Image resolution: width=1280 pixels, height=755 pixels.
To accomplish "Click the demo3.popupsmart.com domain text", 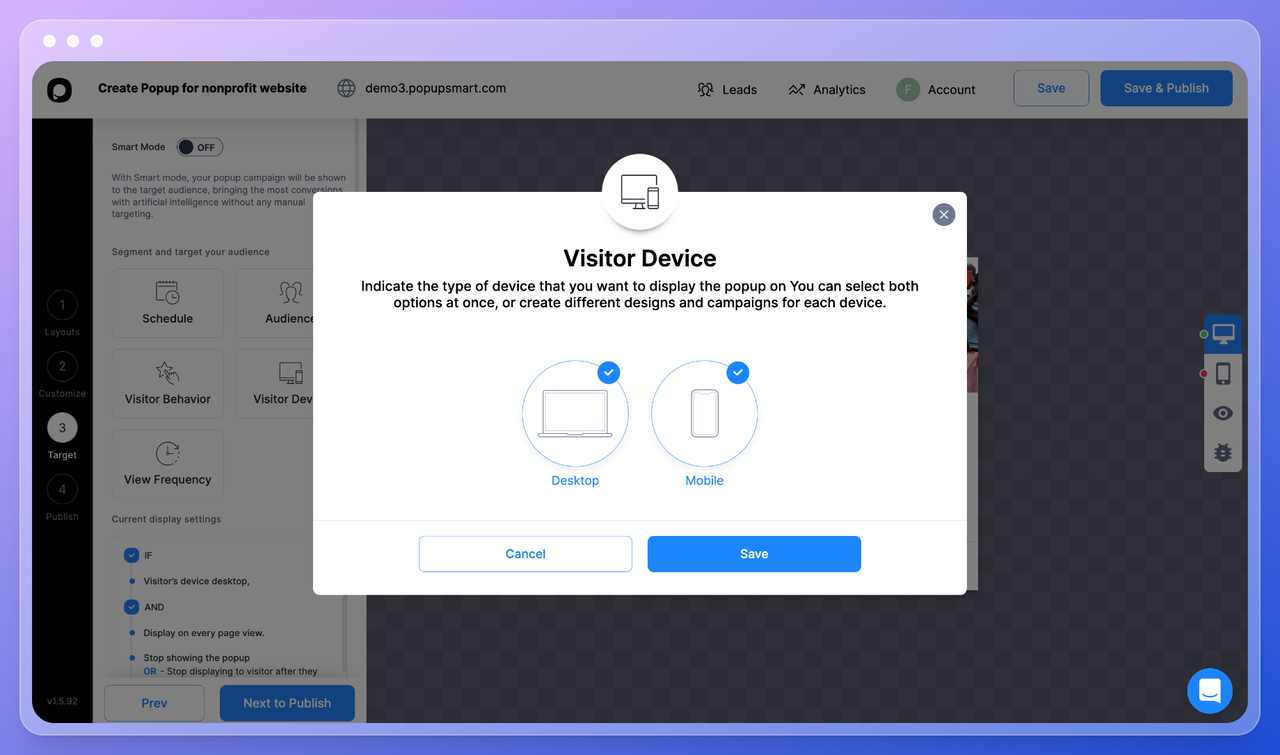I will click(x=436, y=88).
